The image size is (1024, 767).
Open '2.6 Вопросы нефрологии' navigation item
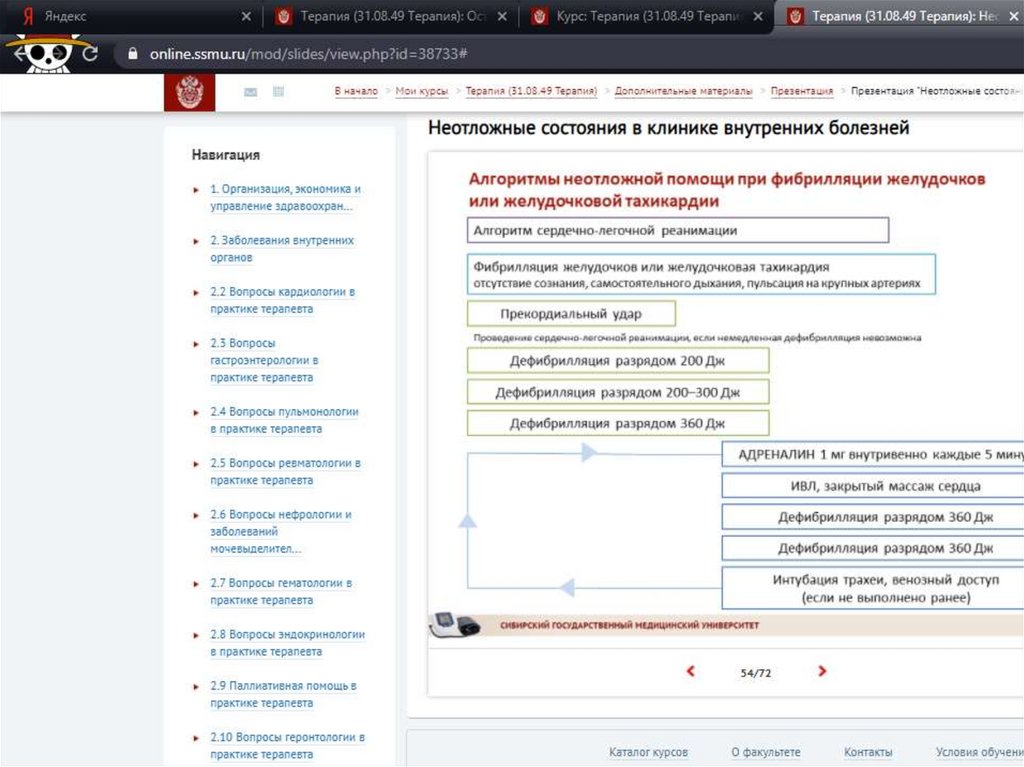coord(281,532)
